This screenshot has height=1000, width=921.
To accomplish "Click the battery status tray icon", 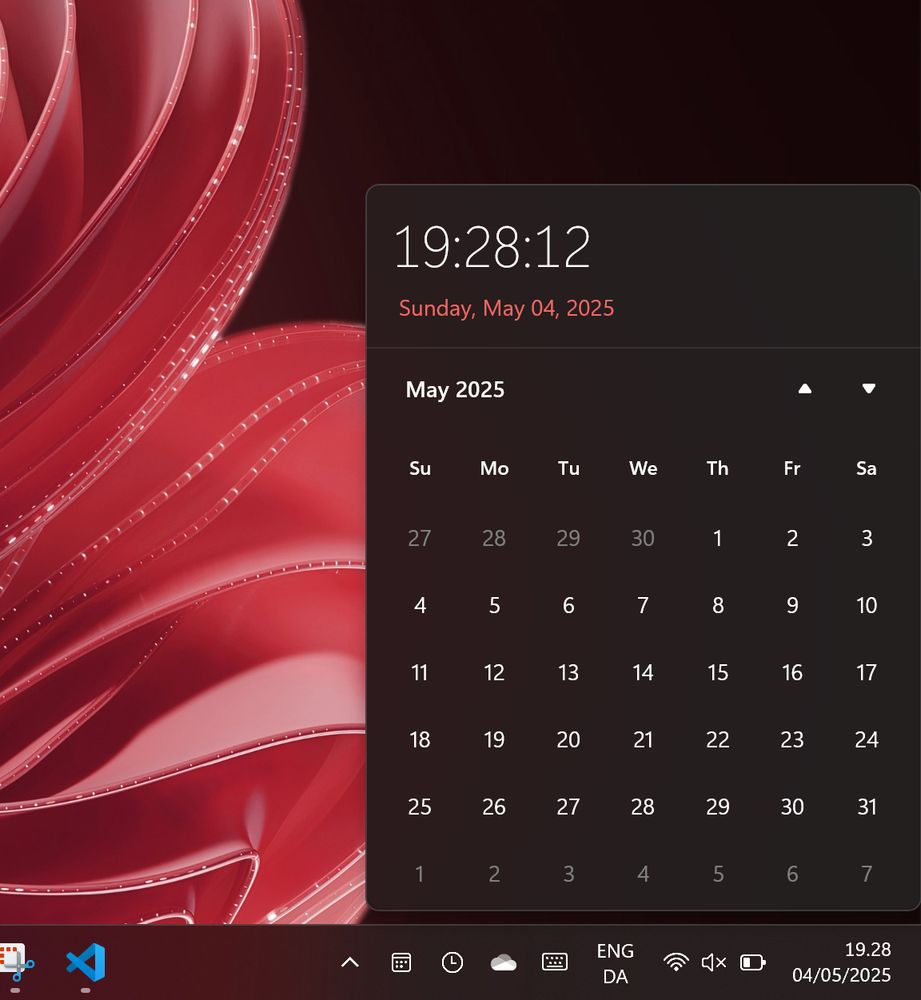I will click(753, 962).
